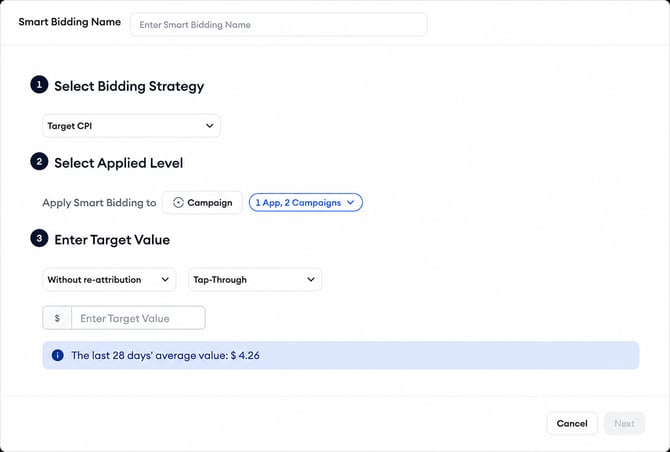Open the Tap-Through attribution dropdown
Screen dimensions: 670x452
click(x=255, y=280)
